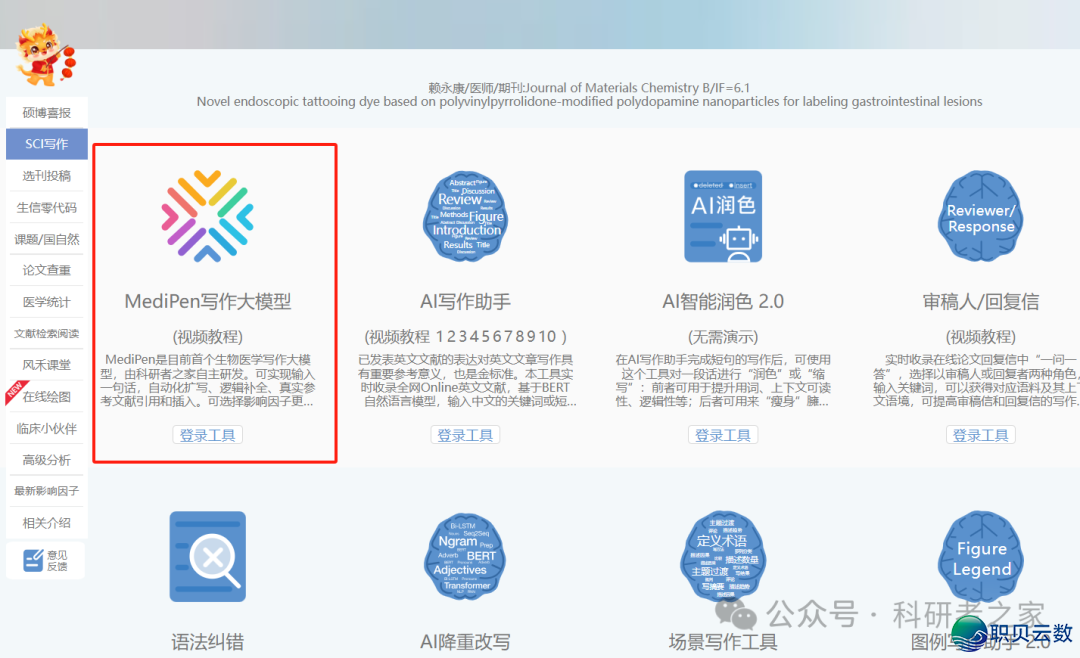Click the description starting '实时收录在线论文回复信'

pyautogui.click(x=976, y=380)
